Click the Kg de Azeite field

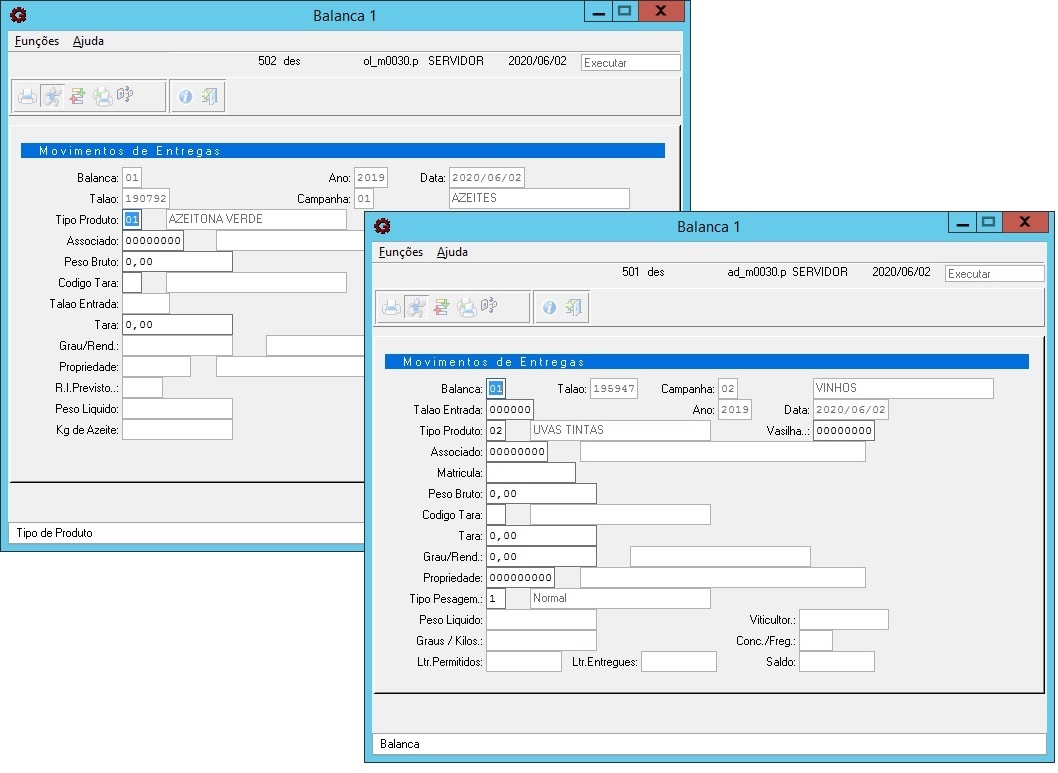(x=177, y=430)
